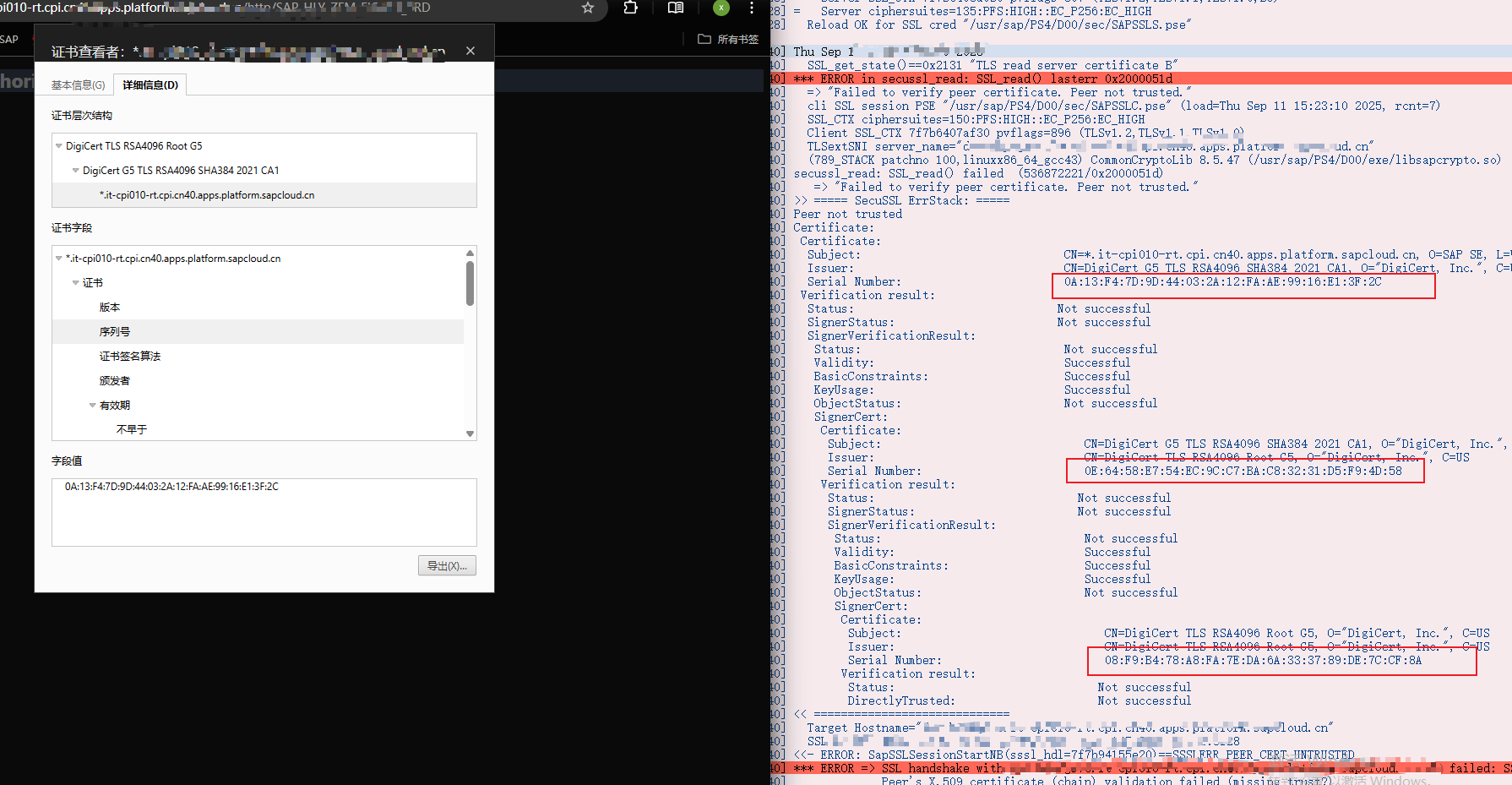
Task: Click the 'Reload OK for SSL cred' line
Action: pos(998,25)
